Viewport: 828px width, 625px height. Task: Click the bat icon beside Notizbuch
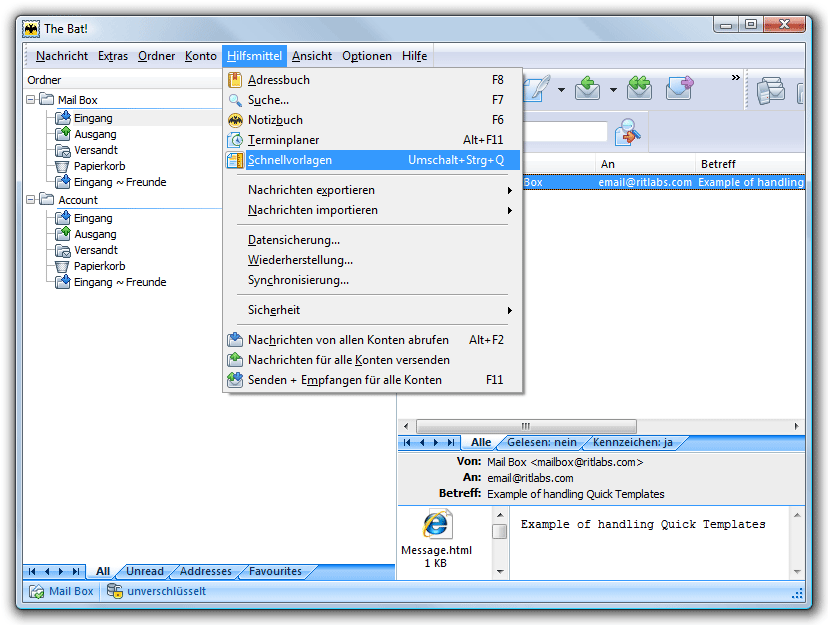click(235, 120)
